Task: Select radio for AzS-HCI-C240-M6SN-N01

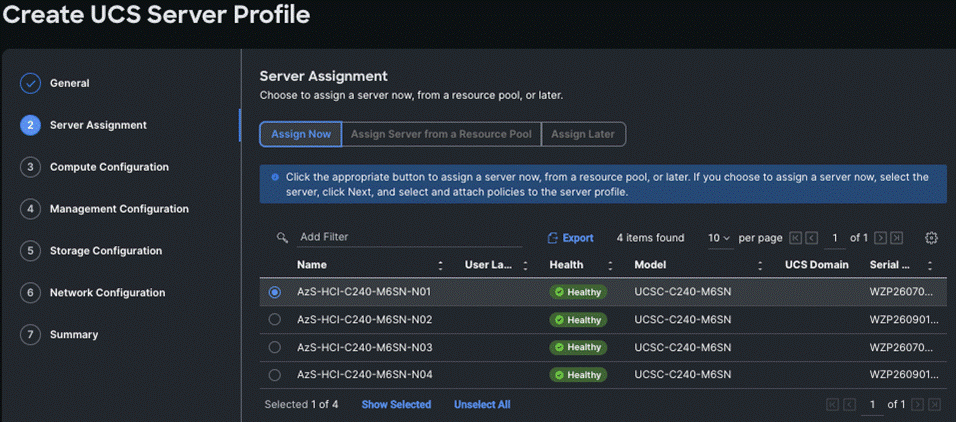Action: coord(275,292)
